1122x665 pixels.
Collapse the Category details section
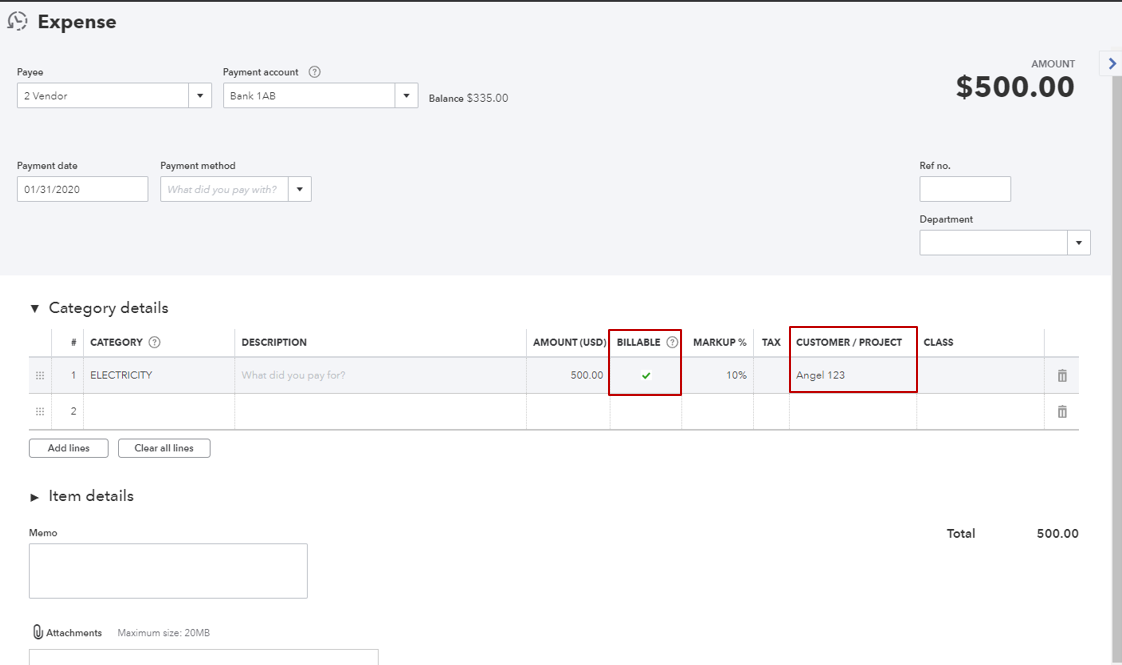tap(35, 308)
